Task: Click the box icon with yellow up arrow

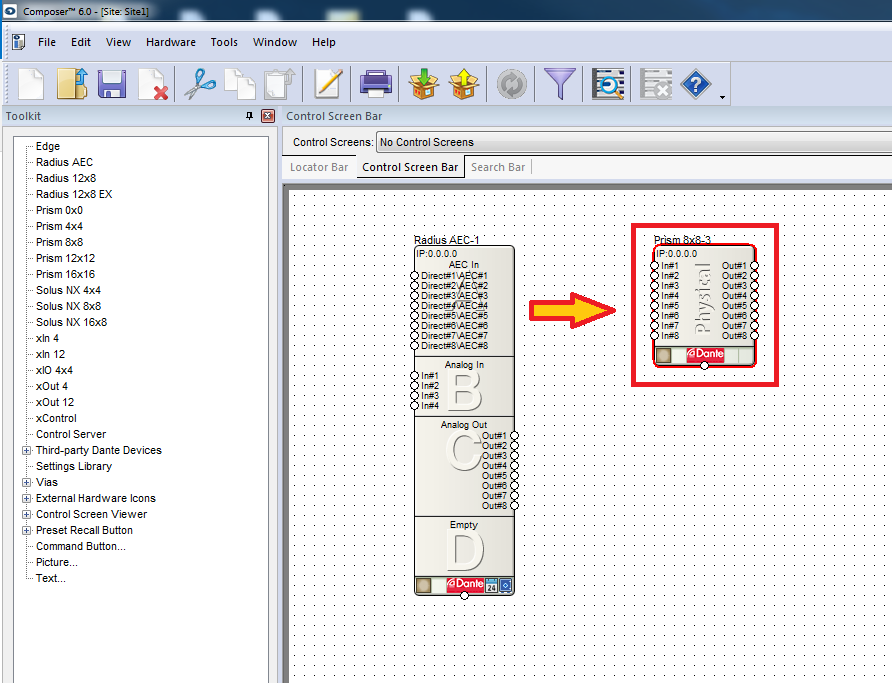Action: (x=464, y=84)
